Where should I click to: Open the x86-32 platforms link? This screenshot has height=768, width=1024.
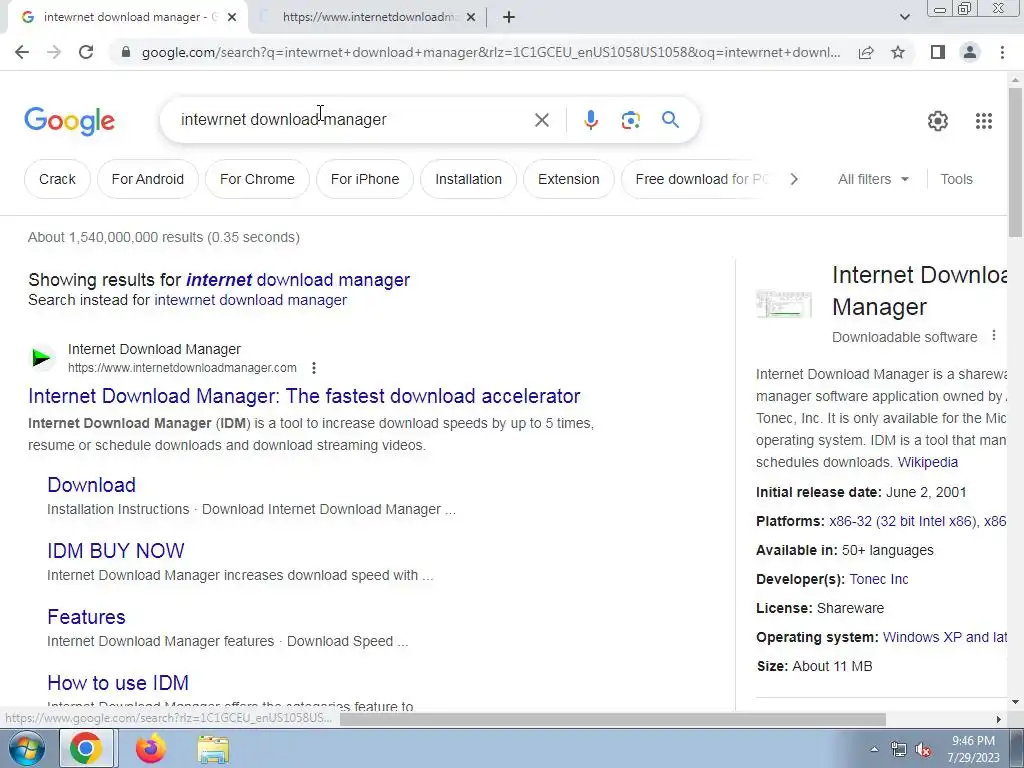point(904,521)
